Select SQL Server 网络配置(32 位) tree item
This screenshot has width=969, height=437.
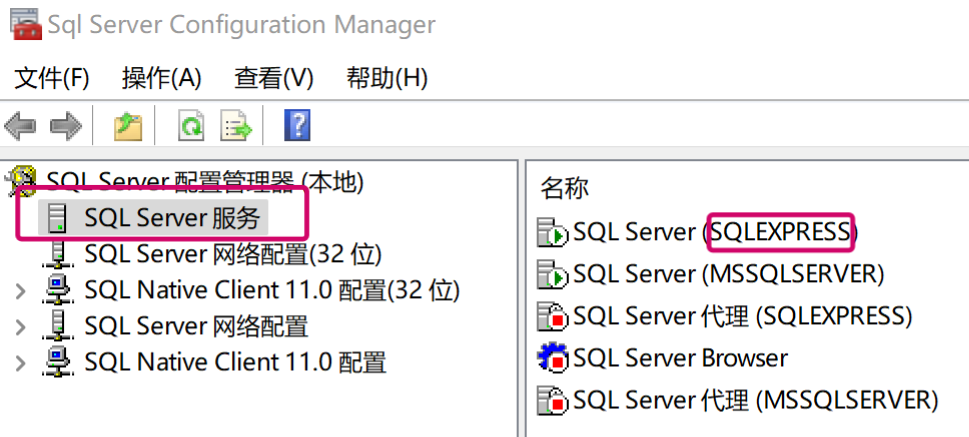[233, 254]
